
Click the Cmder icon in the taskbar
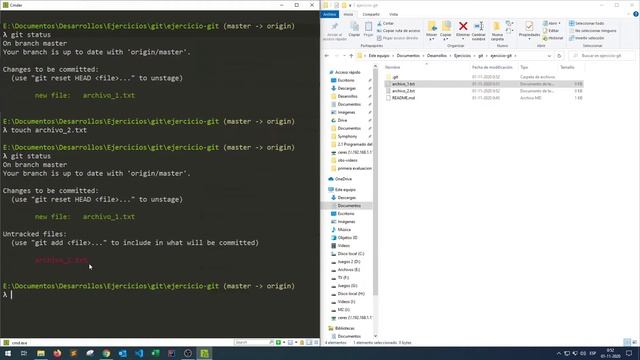pos(204,353)
